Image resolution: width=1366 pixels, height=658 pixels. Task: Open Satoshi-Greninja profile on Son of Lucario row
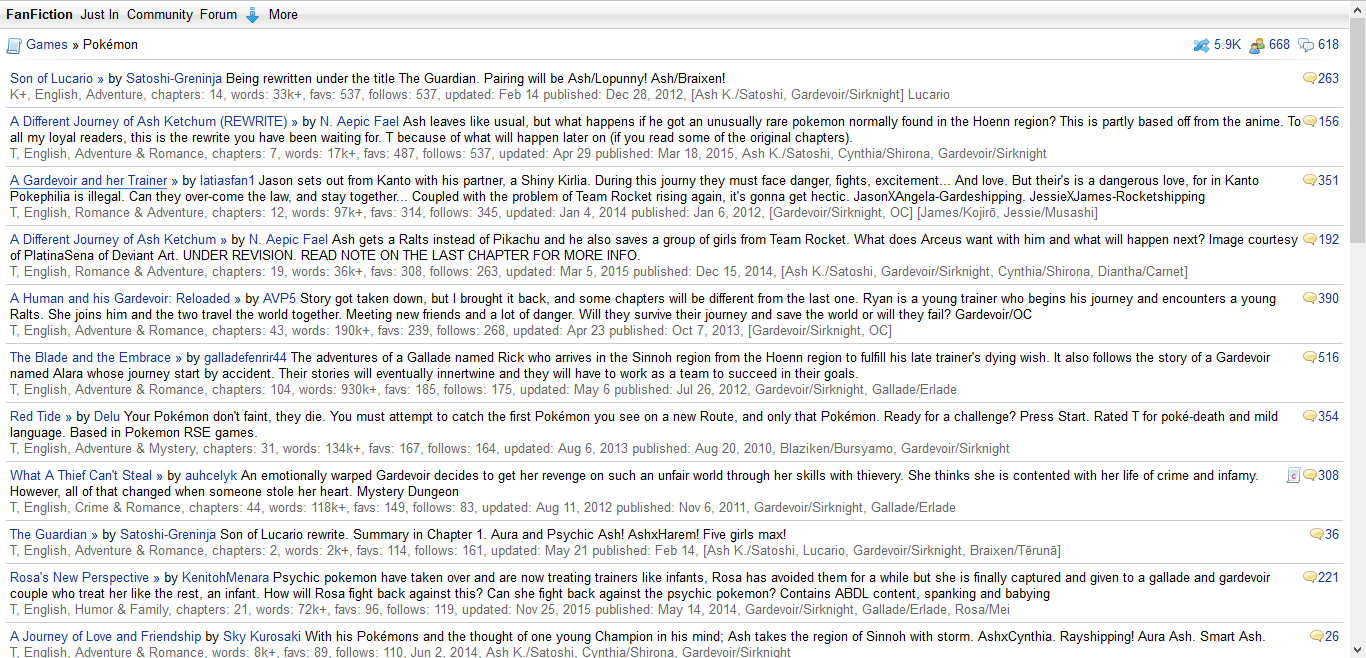point(173,78)
